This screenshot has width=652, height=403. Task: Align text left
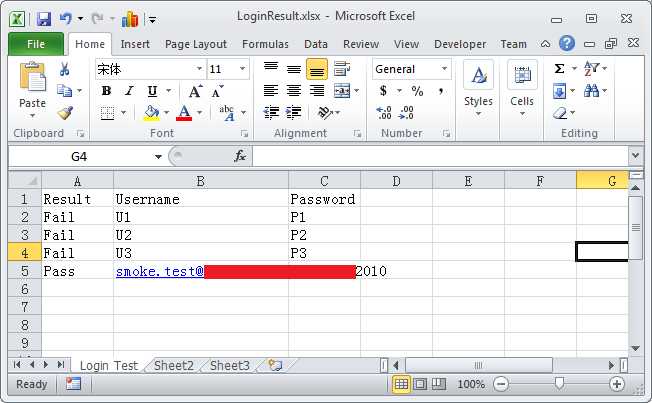click(271, 90)
